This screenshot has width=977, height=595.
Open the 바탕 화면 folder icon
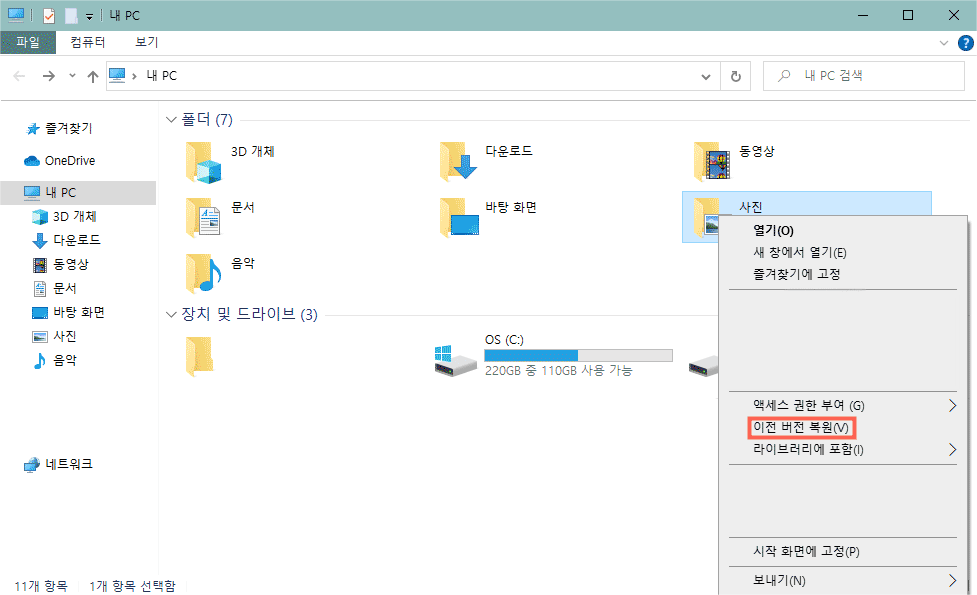click(x=457, y=216)
